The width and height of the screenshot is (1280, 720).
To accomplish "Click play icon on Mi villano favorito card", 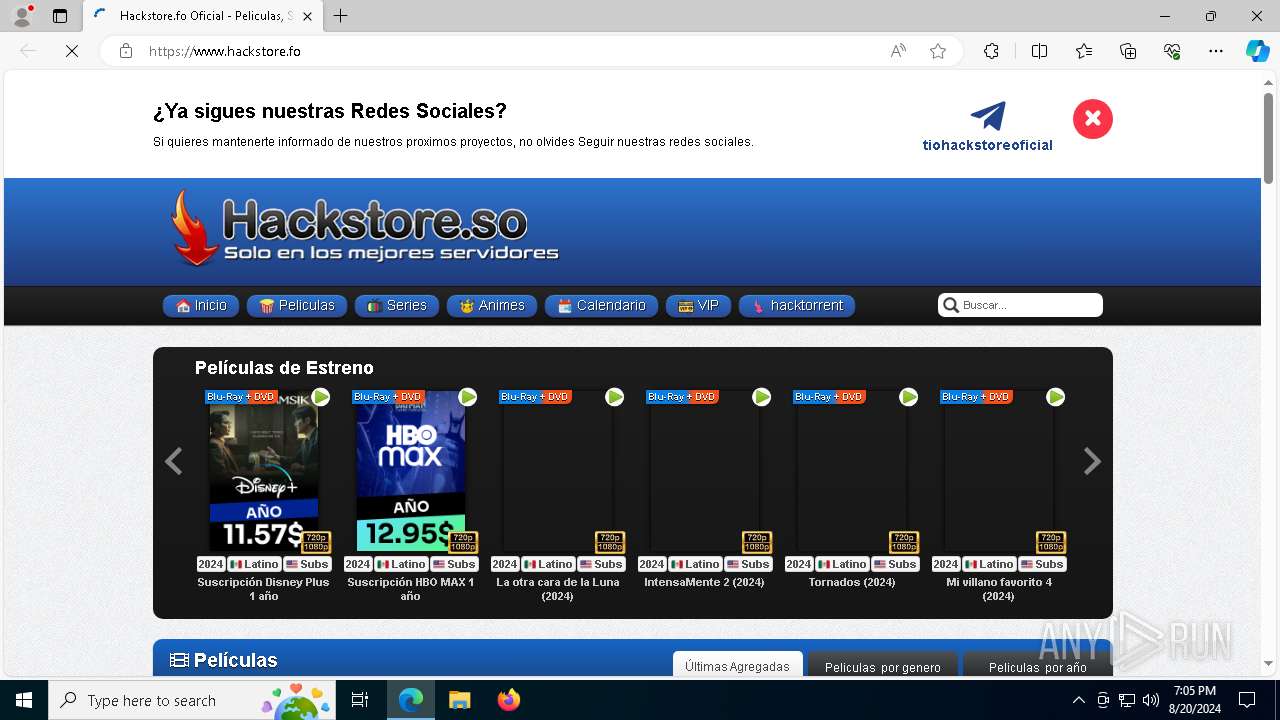I will pyautogui.click(x=1056, y=397).
